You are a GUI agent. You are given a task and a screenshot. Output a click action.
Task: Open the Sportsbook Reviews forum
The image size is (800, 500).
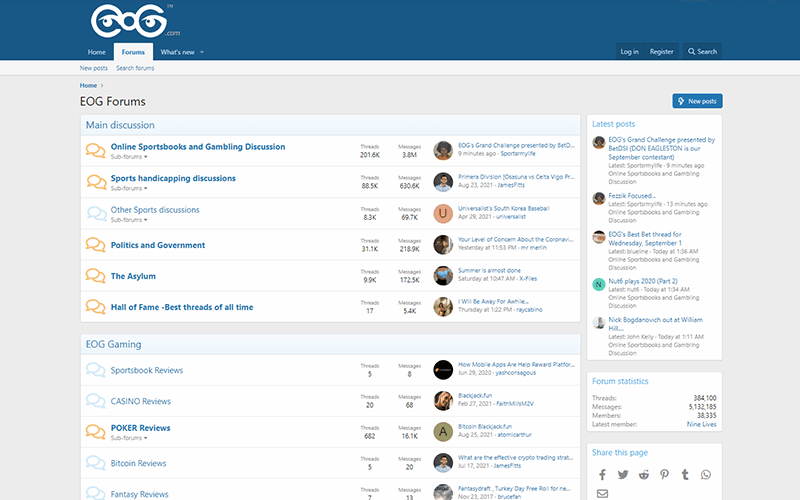point(146,370)
